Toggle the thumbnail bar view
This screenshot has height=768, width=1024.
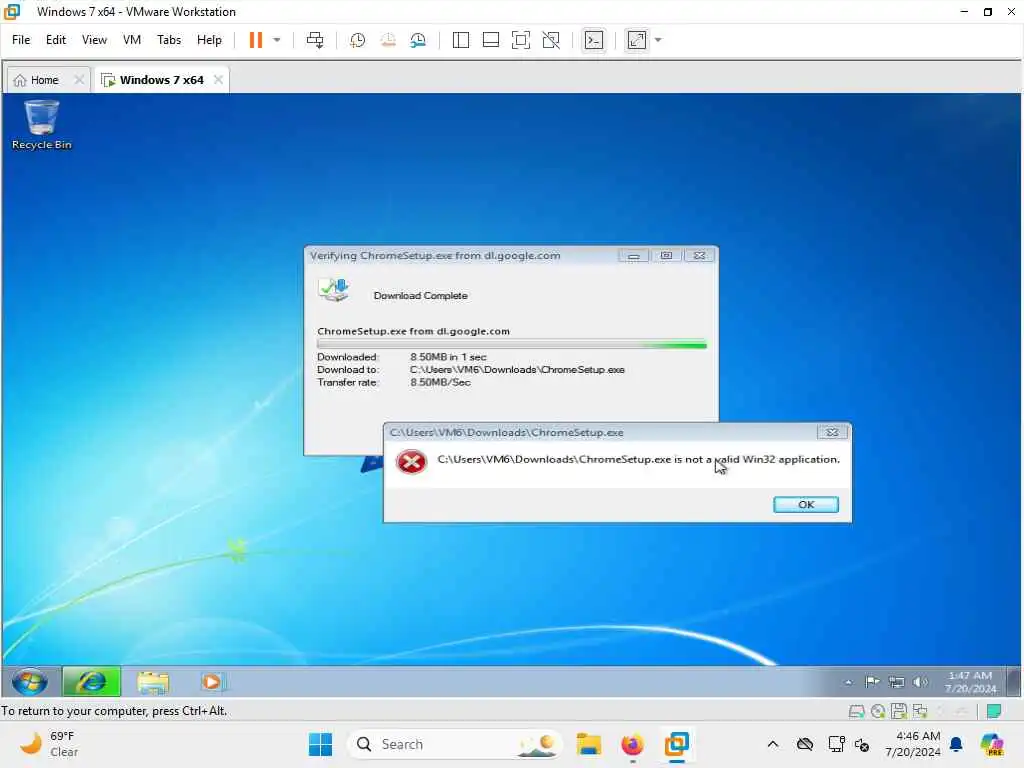pyautogui.click(x=490, y=40)
